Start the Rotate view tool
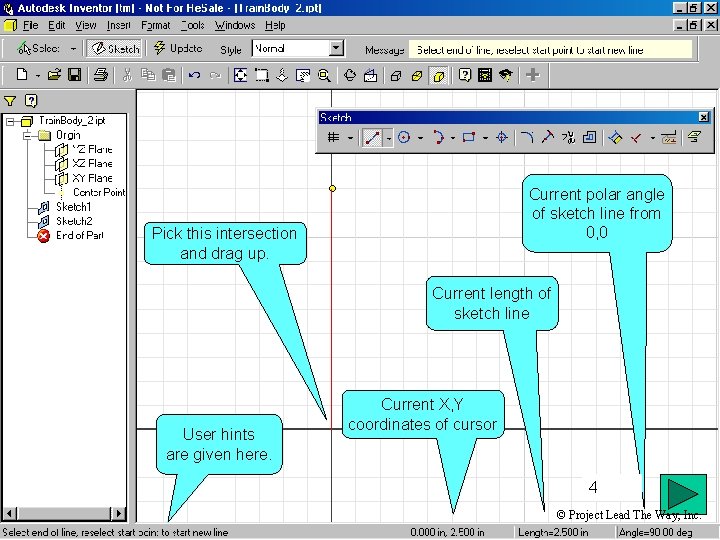 coord(349,75)
